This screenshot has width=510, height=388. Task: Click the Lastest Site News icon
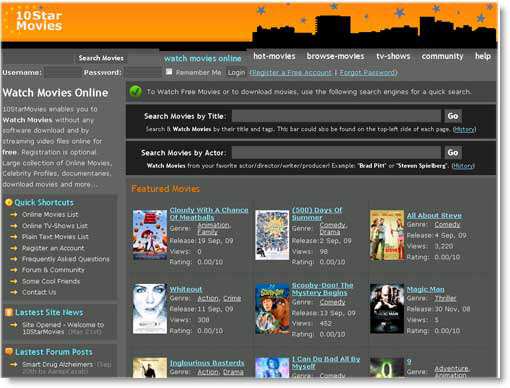coord(9,312)
